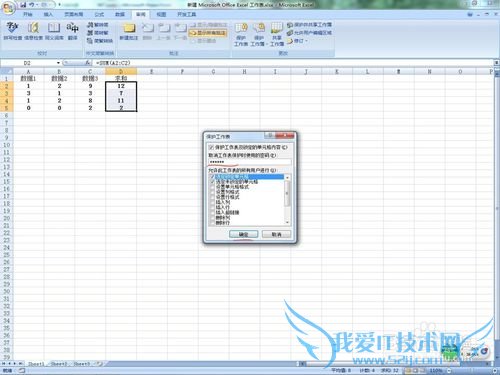Viewport: 500px width, 375px height.
Task: Click the dialog help (?) button
Action: tap(270, 135)
